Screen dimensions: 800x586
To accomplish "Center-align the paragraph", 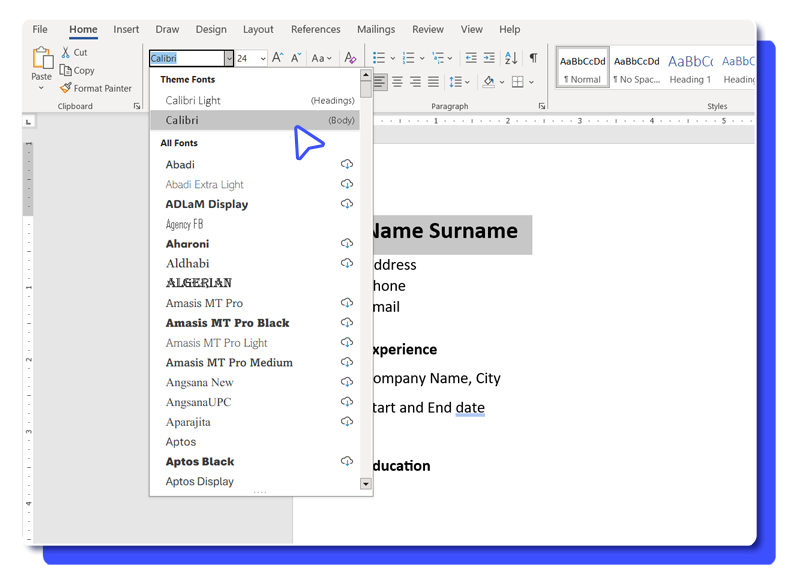I will point(397,82).
